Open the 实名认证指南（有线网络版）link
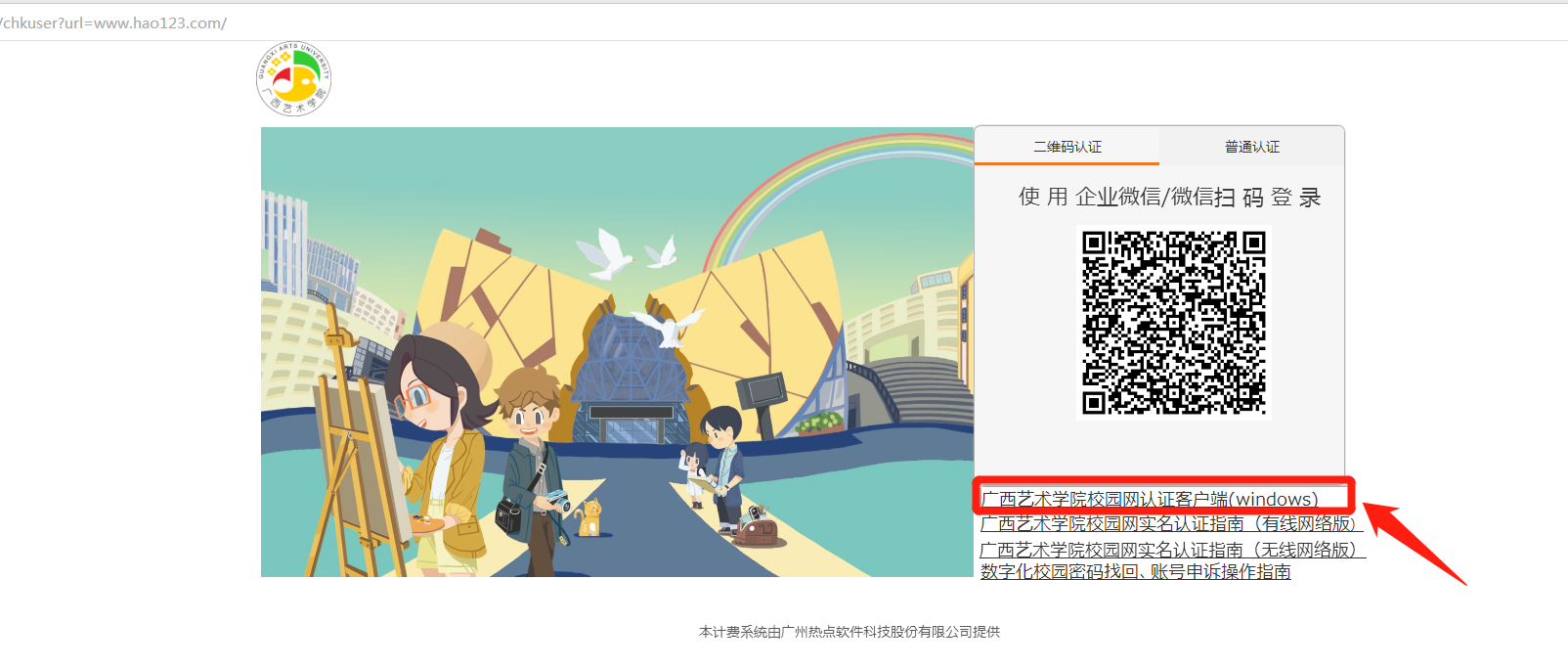Viewport: 1568px width, 668px height. 1171,524
